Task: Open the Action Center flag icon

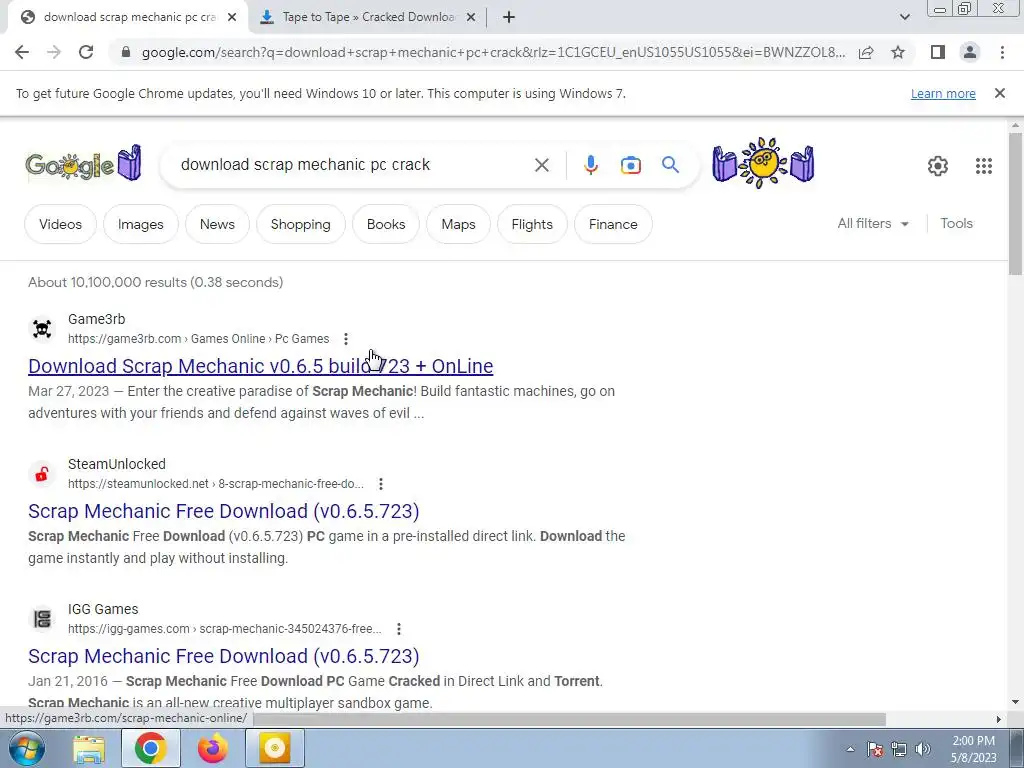Action: click(875, 750)
